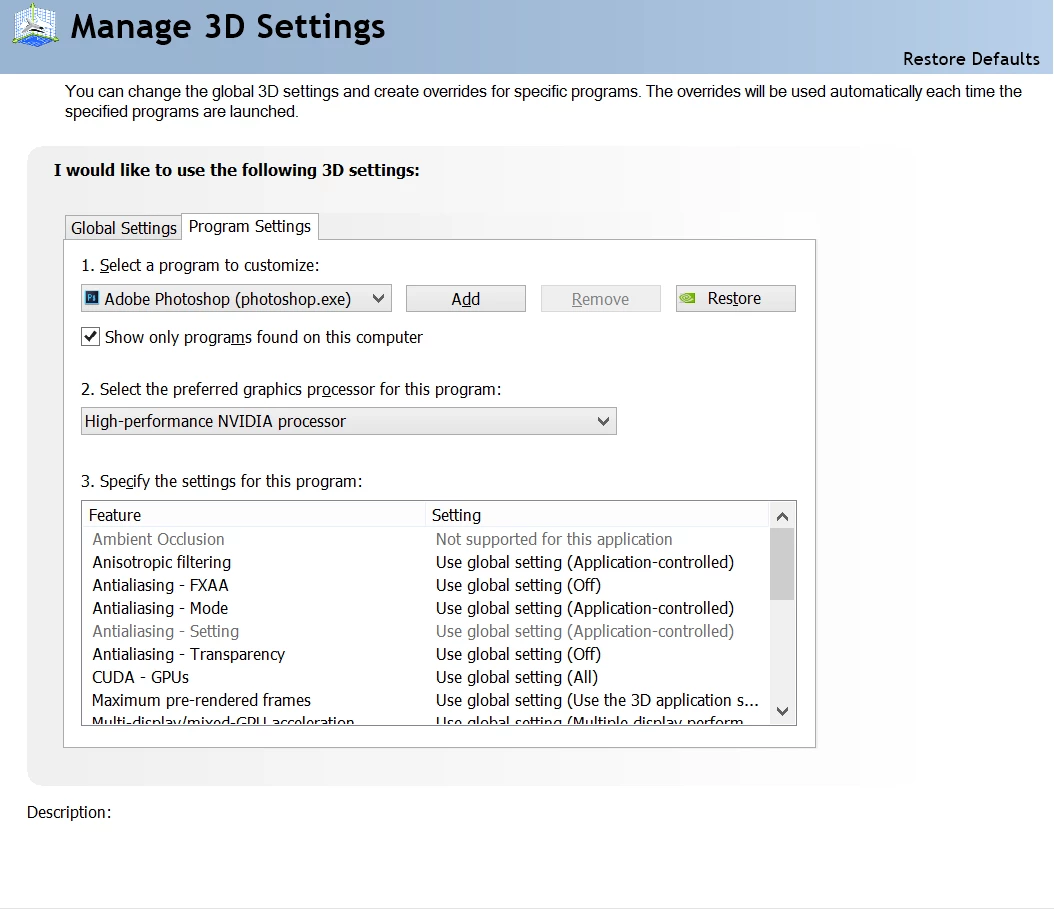Select the Antialiasing - FXAA feature
This screenshot has width=1054, height=909.
(160, 585)
